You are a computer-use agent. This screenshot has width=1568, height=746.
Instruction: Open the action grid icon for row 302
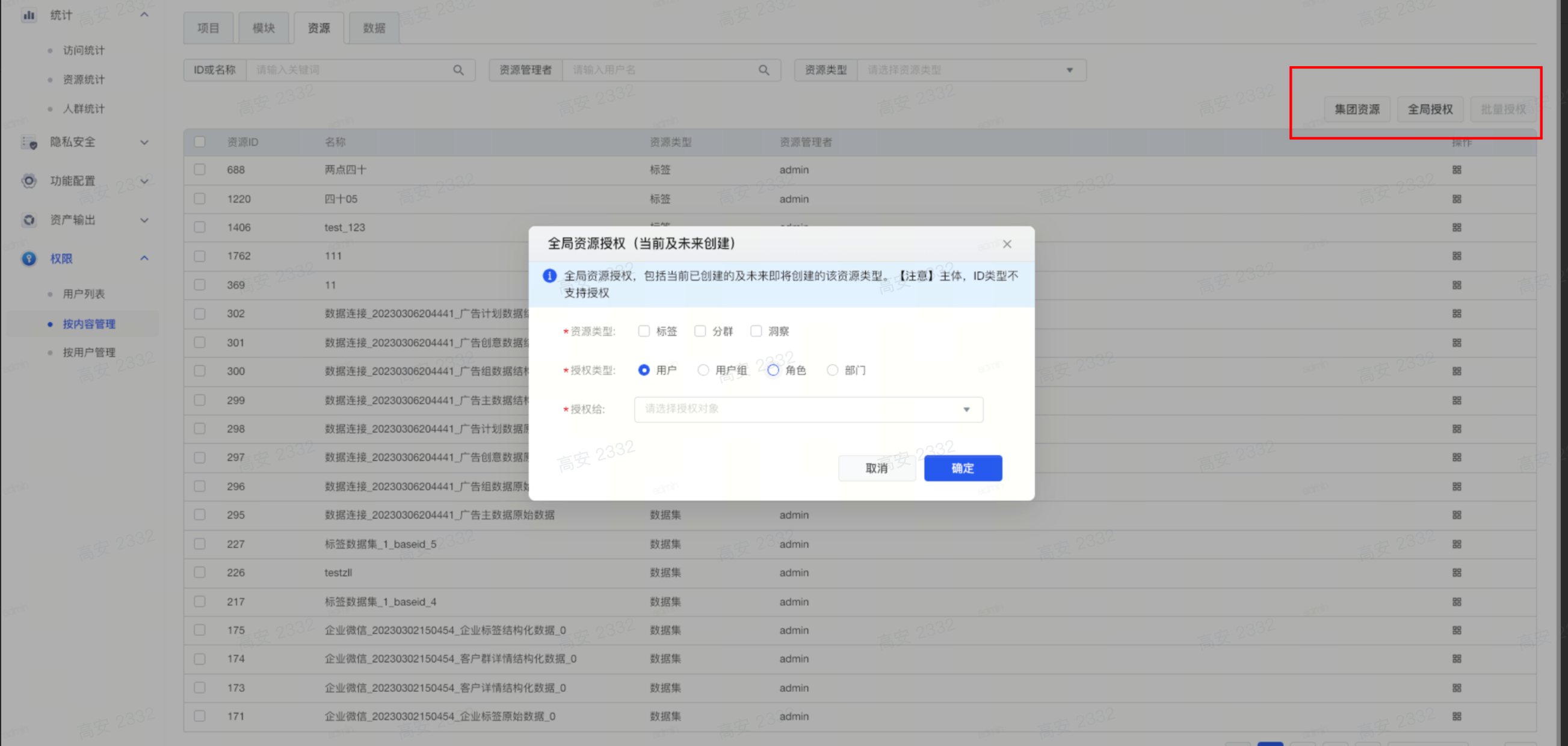pyautogui.click(x=1457, y=314)
